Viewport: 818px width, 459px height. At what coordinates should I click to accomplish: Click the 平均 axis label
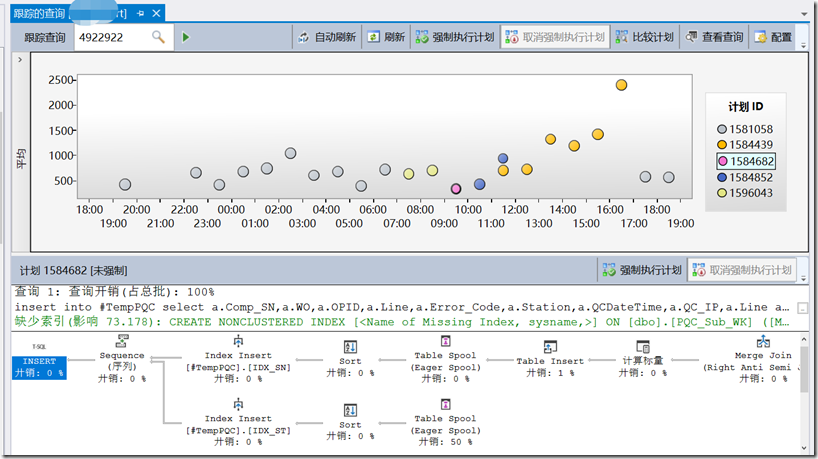click(x=21, y=159)
